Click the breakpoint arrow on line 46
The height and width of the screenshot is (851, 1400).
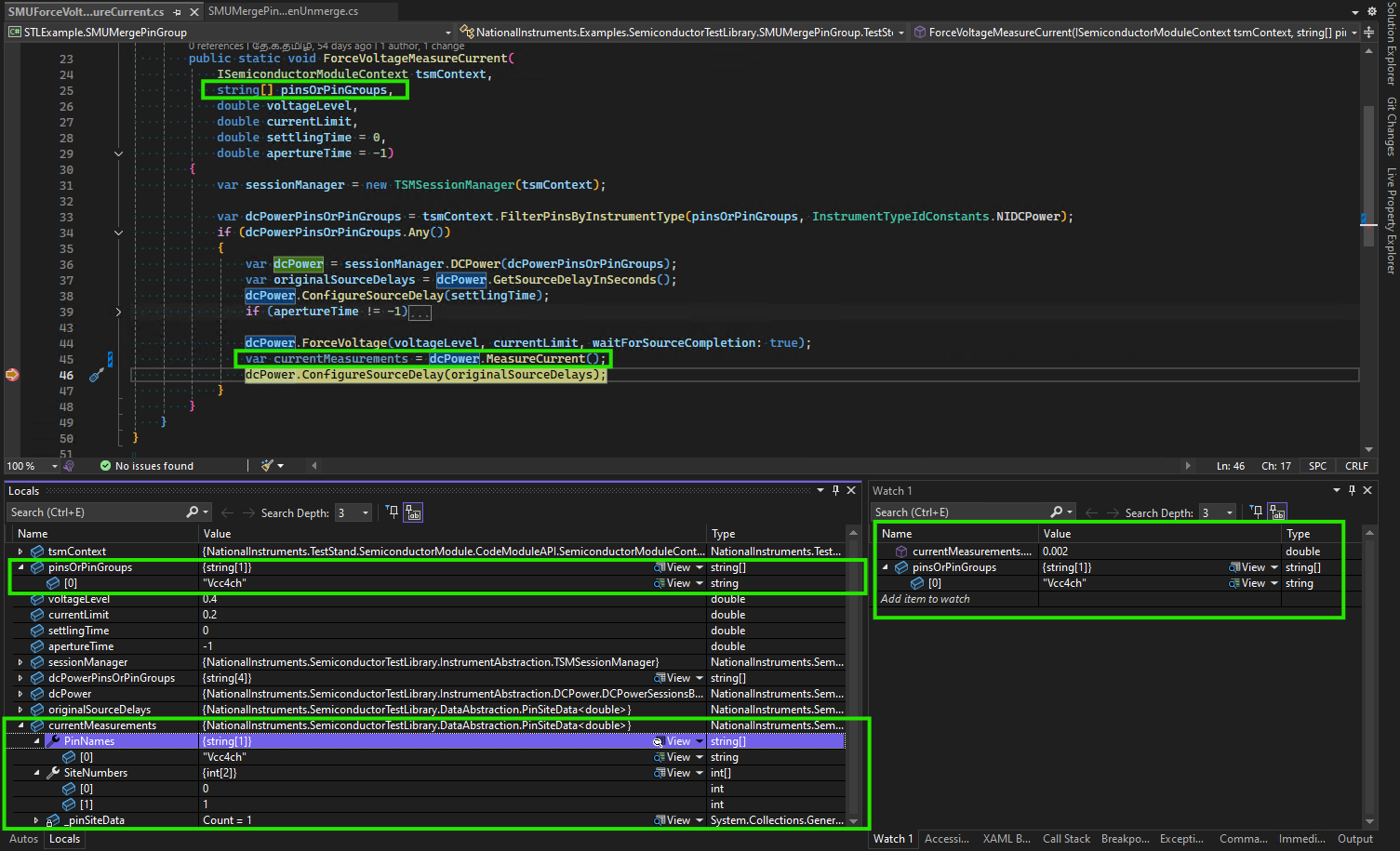(x=12, y=375)
